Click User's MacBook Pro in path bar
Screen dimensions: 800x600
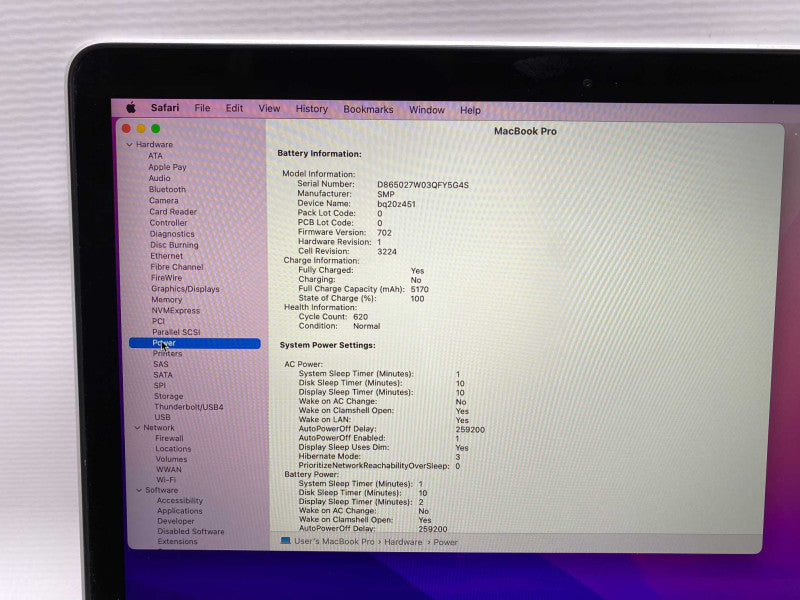pos(334,541)
